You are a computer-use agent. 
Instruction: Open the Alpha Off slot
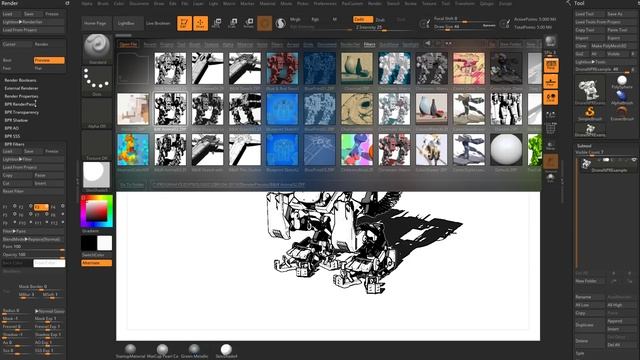point(97,113)
